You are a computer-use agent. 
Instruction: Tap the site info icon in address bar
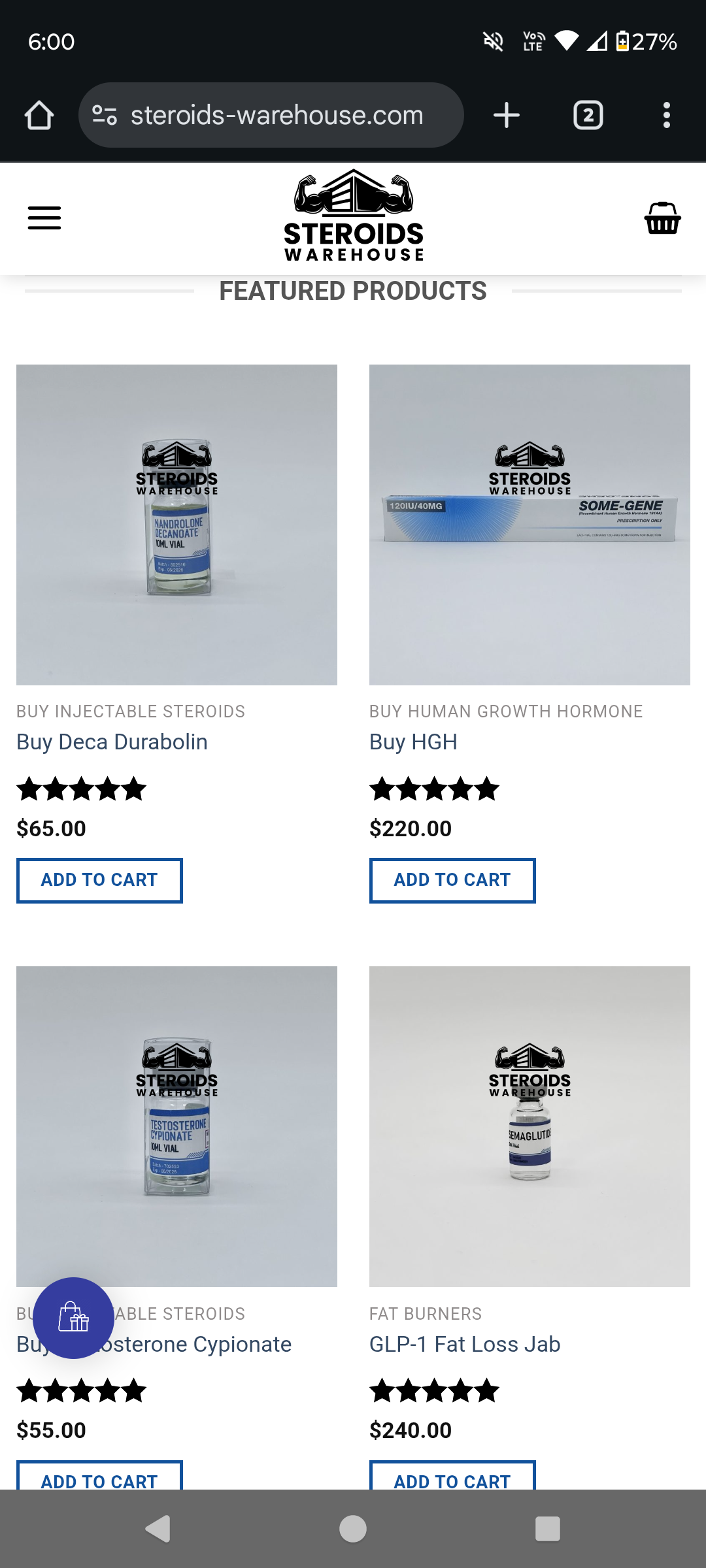pyautogui.click(x=105, y=115)
